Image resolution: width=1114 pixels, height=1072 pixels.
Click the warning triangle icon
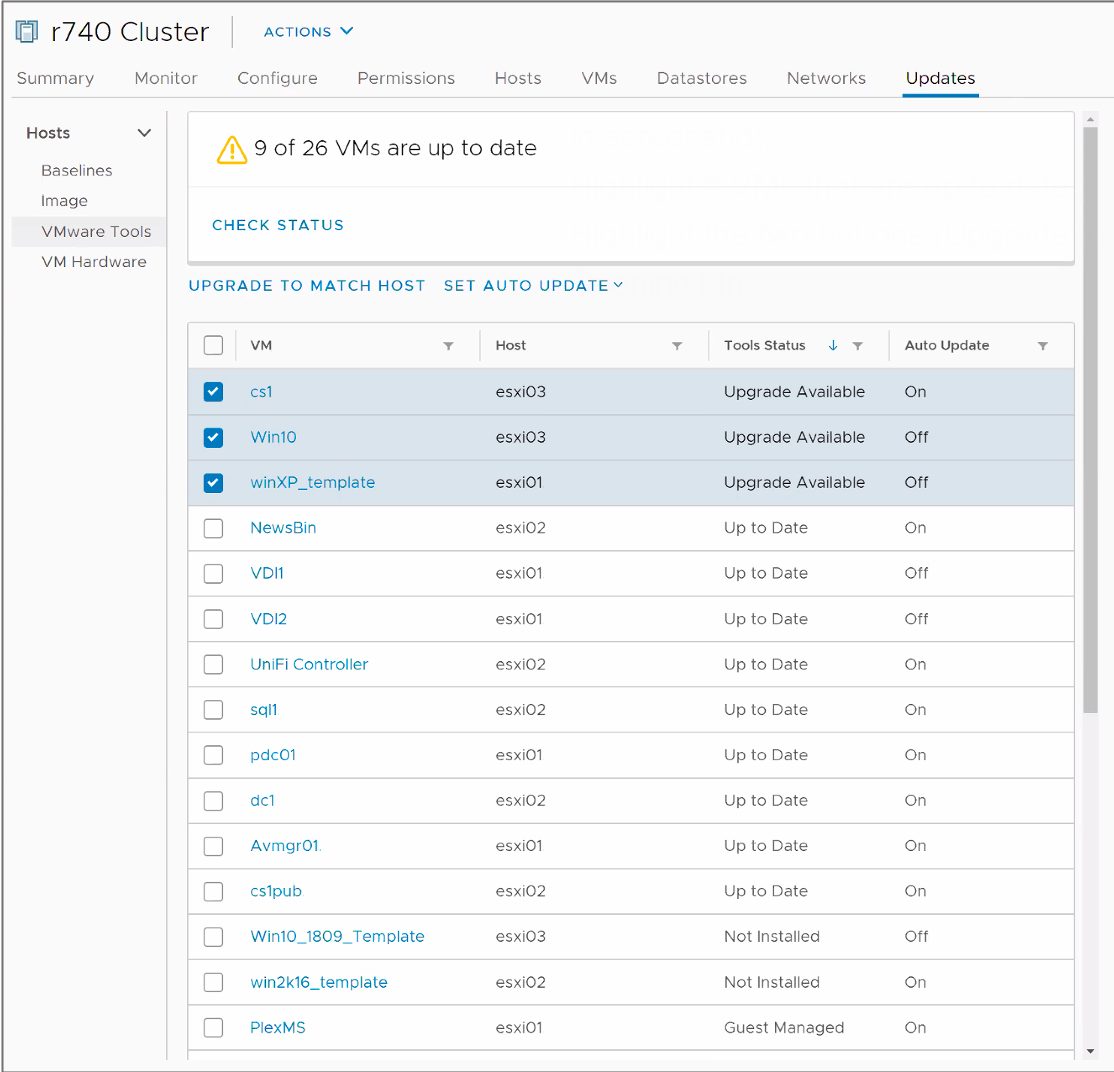[x=232, y=150]
